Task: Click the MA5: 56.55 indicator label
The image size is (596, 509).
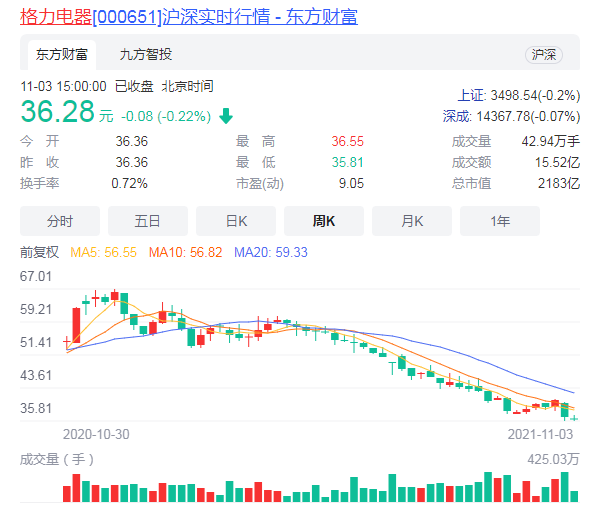Action: tap(103, 252)
